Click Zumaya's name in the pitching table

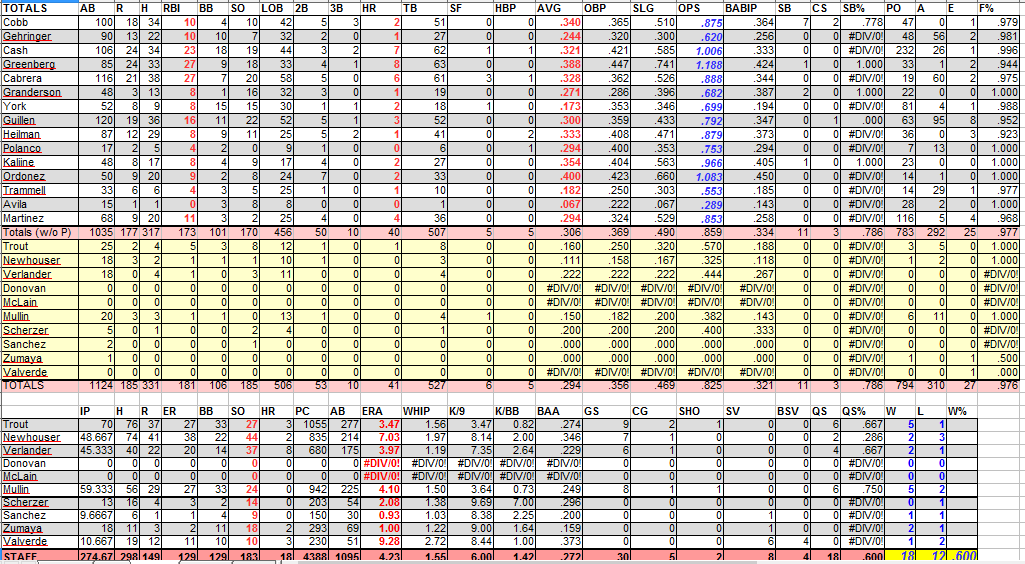[39, 529]
